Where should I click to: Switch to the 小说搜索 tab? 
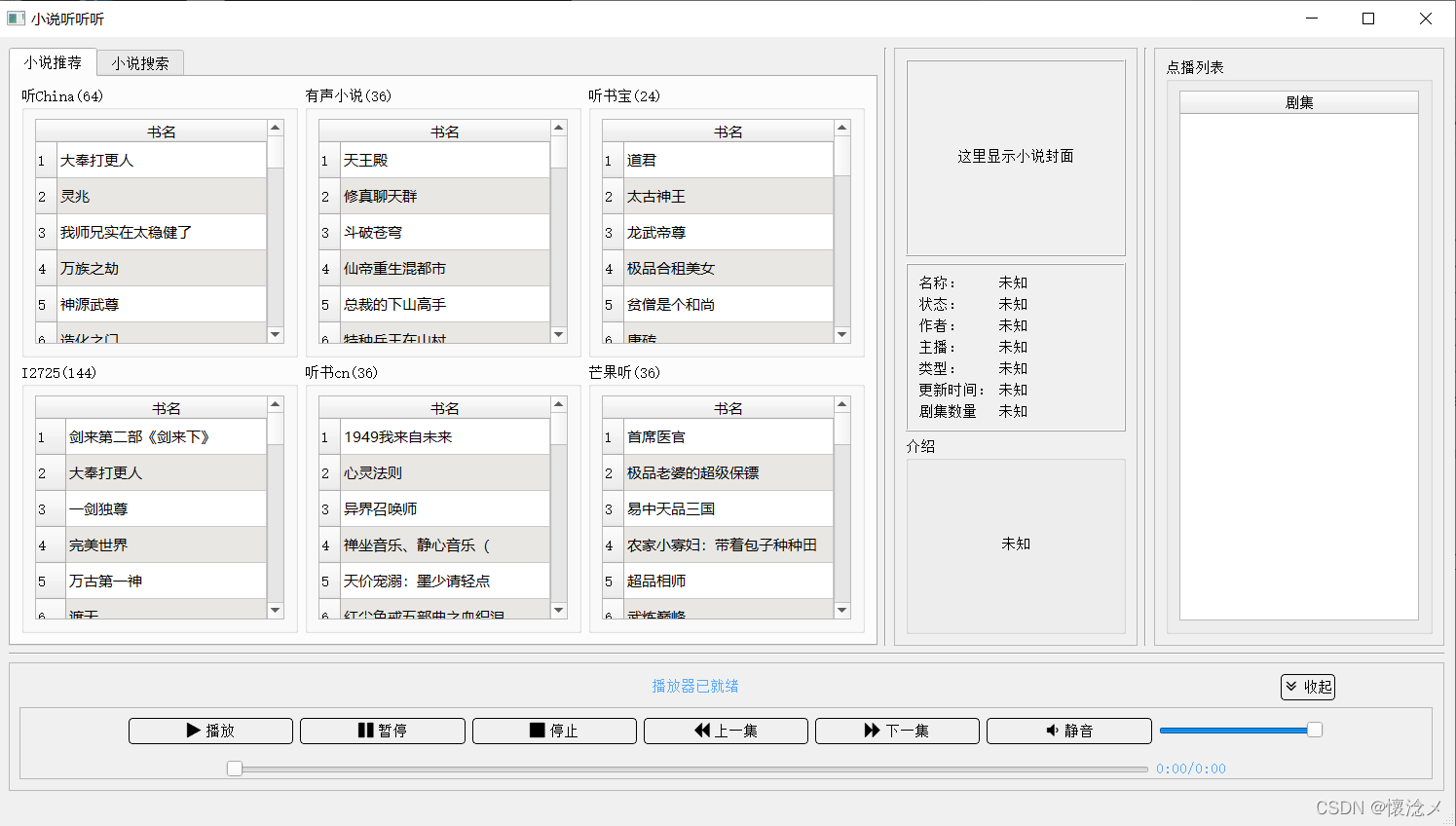click(x=140, y=63)
